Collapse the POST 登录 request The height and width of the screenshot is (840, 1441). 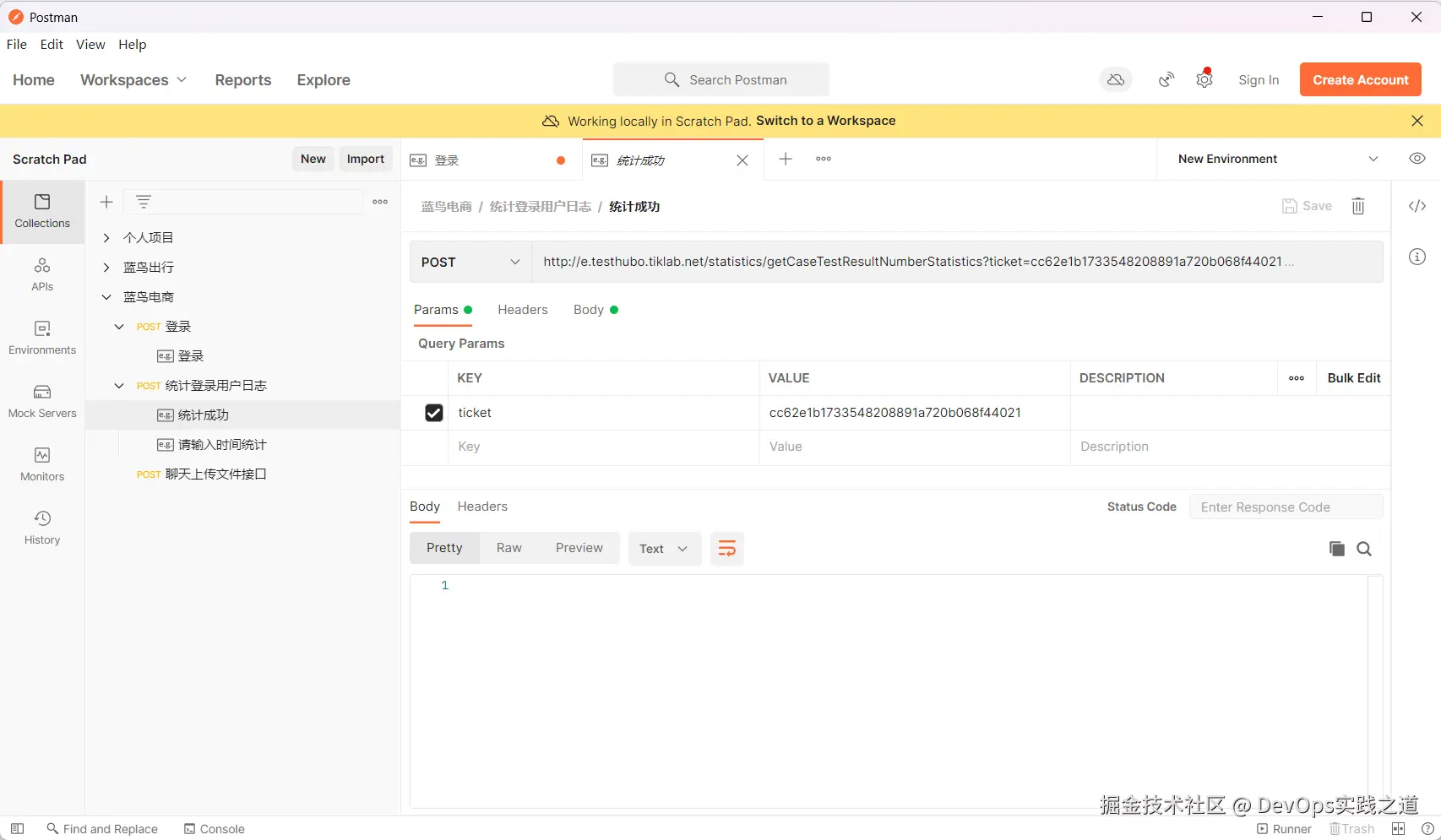point(119,327)
